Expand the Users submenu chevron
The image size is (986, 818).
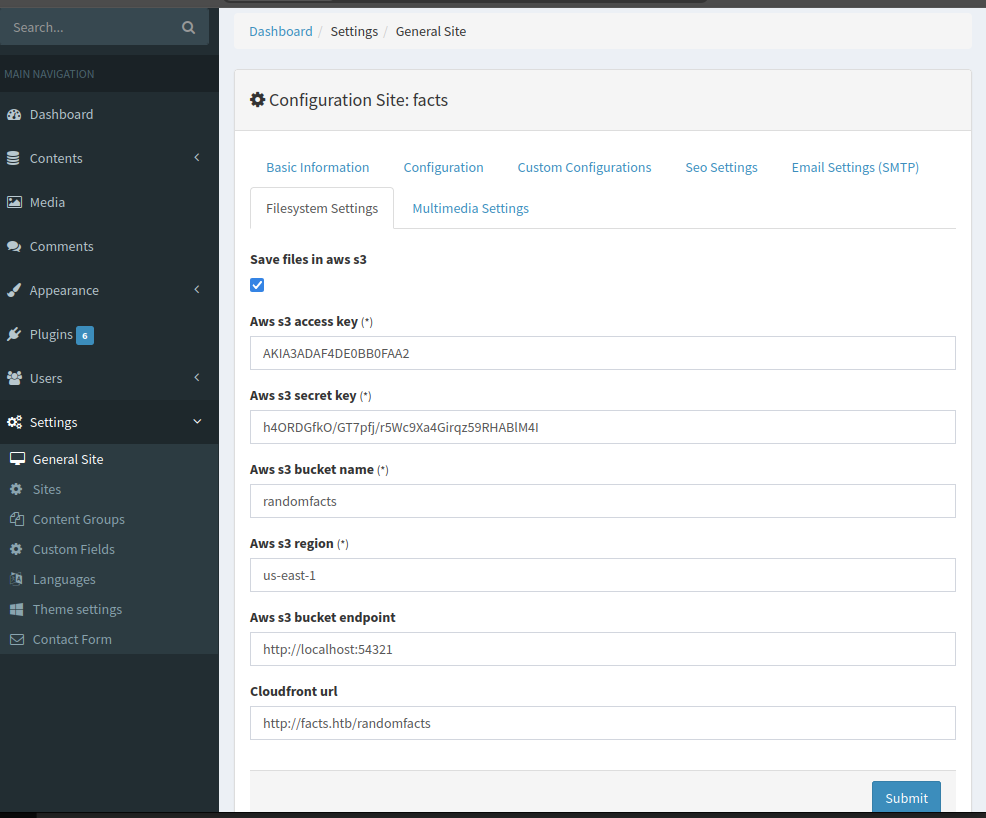coord(197,377)
